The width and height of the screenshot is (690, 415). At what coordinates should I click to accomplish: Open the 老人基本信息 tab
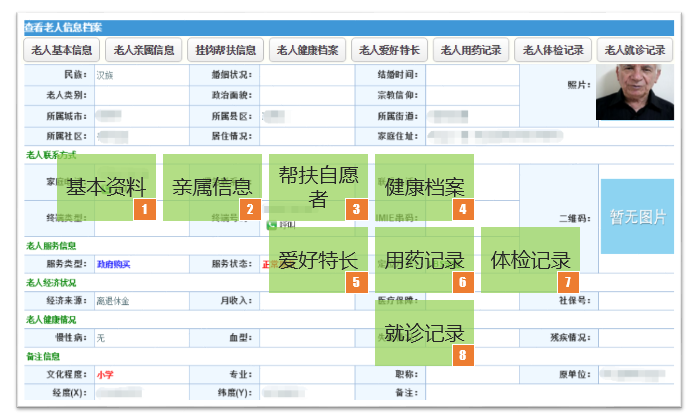pyautogui.click(x=62, y=50)
